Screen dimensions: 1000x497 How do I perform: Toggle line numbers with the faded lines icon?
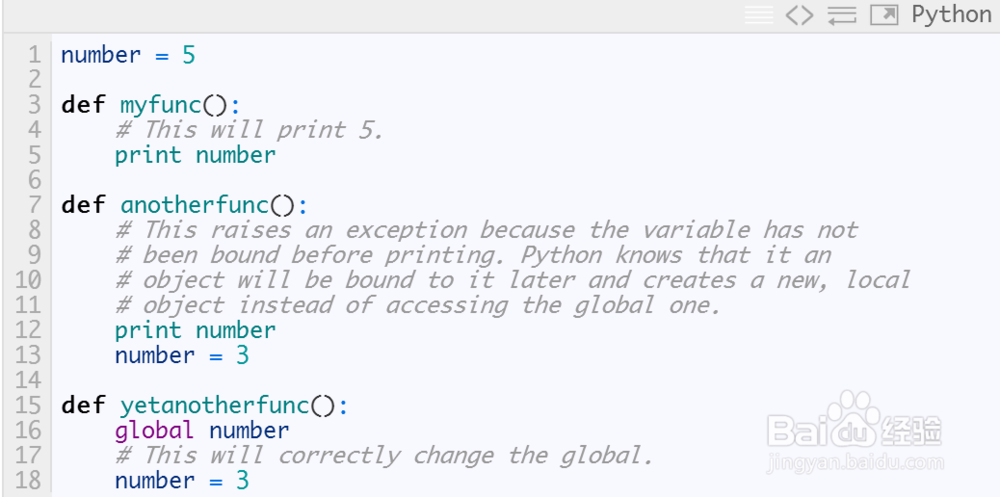tap(760, 15)
